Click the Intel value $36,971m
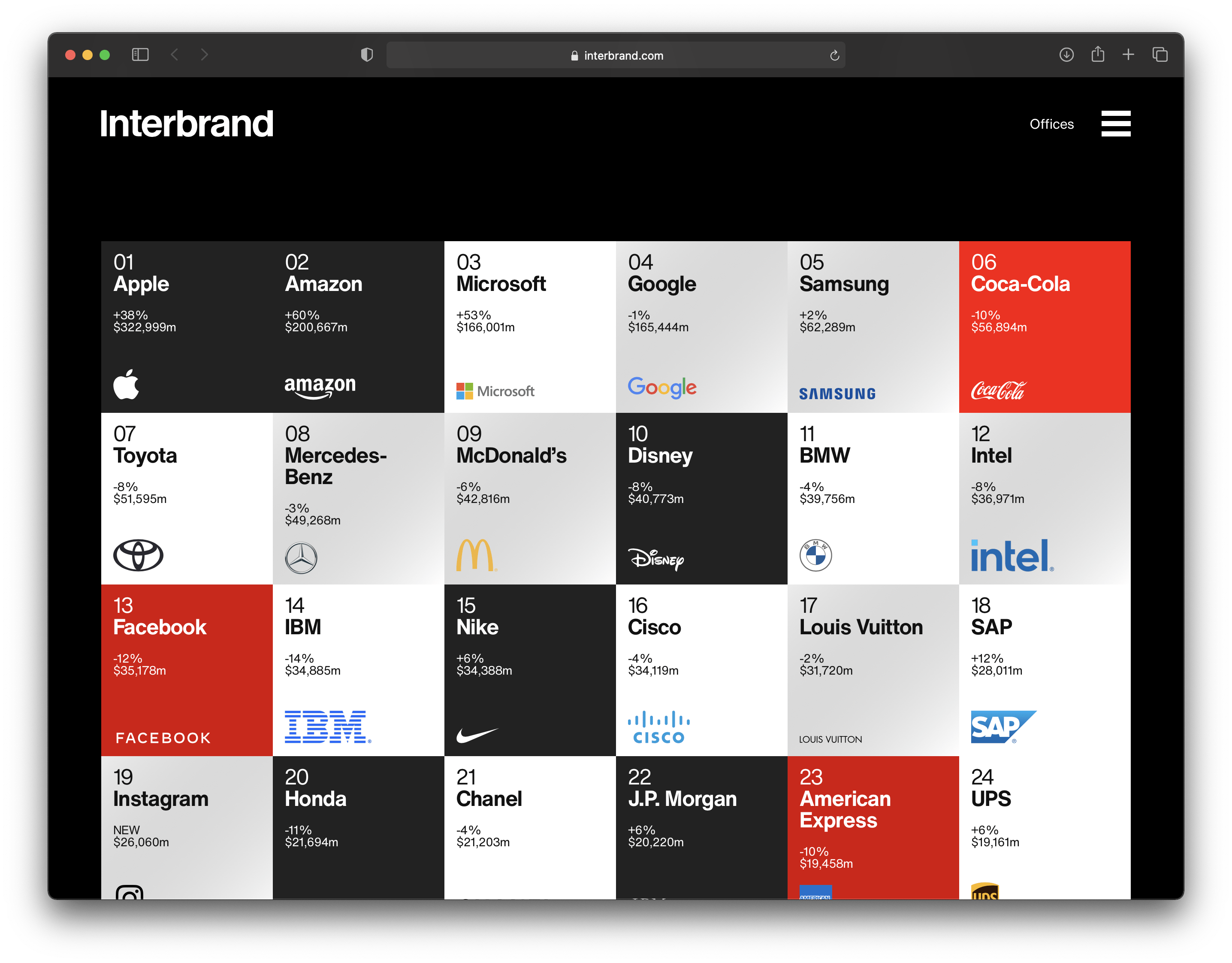Screen dimensions: 1232x963 (997, 499)
